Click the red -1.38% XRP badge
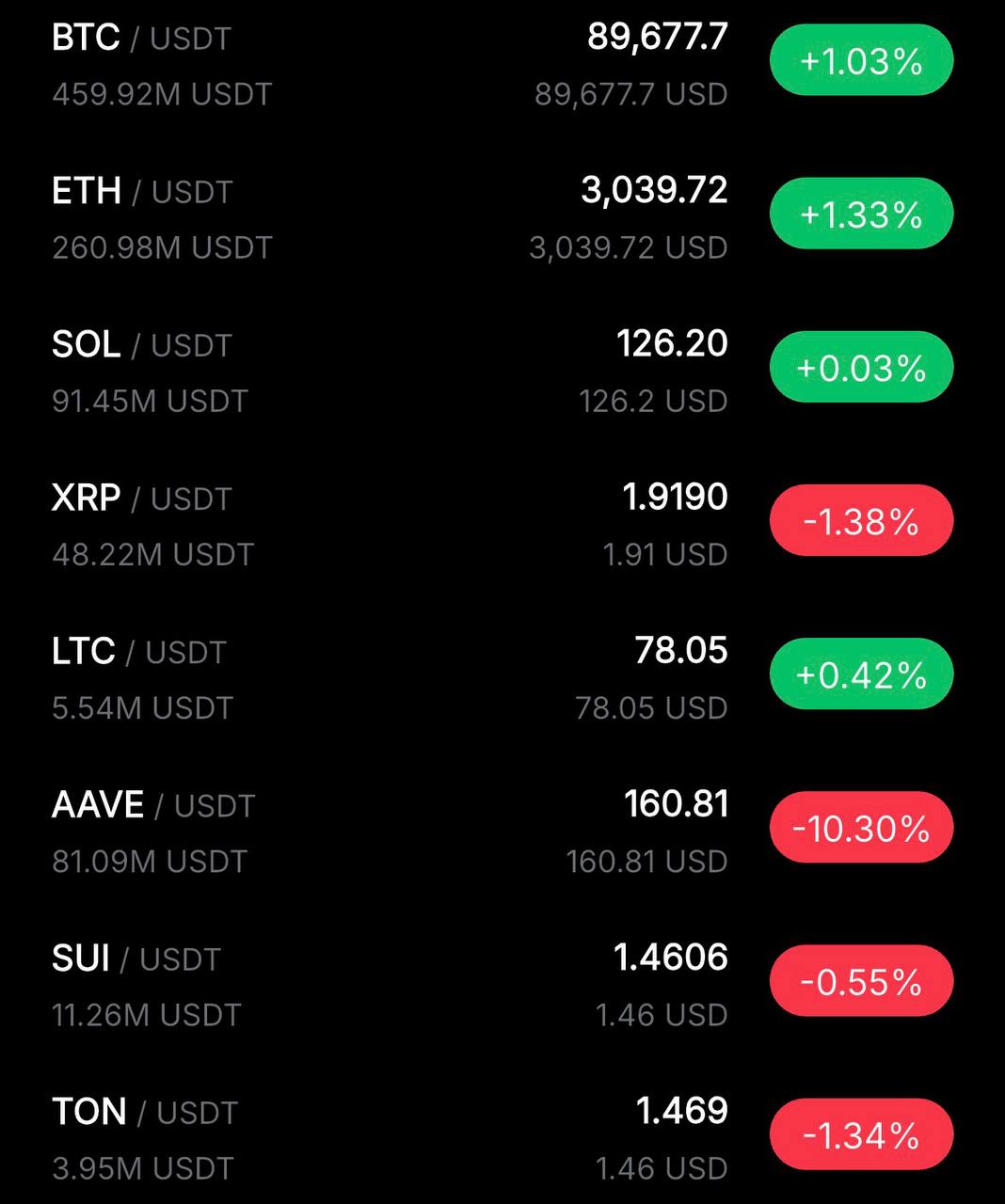 pyautogui.click(x=861, y=521)
